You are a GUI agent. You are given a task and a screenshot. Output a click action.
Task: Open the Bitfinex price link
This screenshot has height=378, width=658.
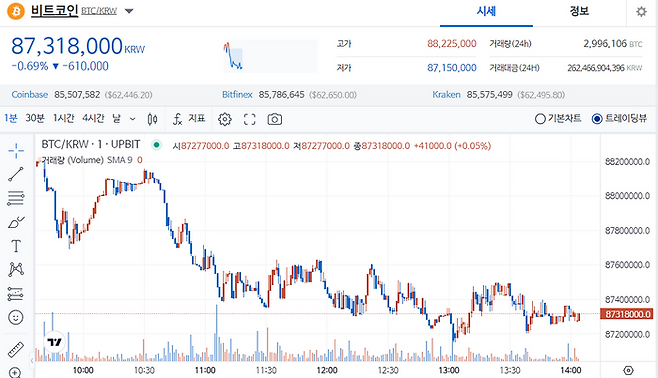[x=237, y=95]
